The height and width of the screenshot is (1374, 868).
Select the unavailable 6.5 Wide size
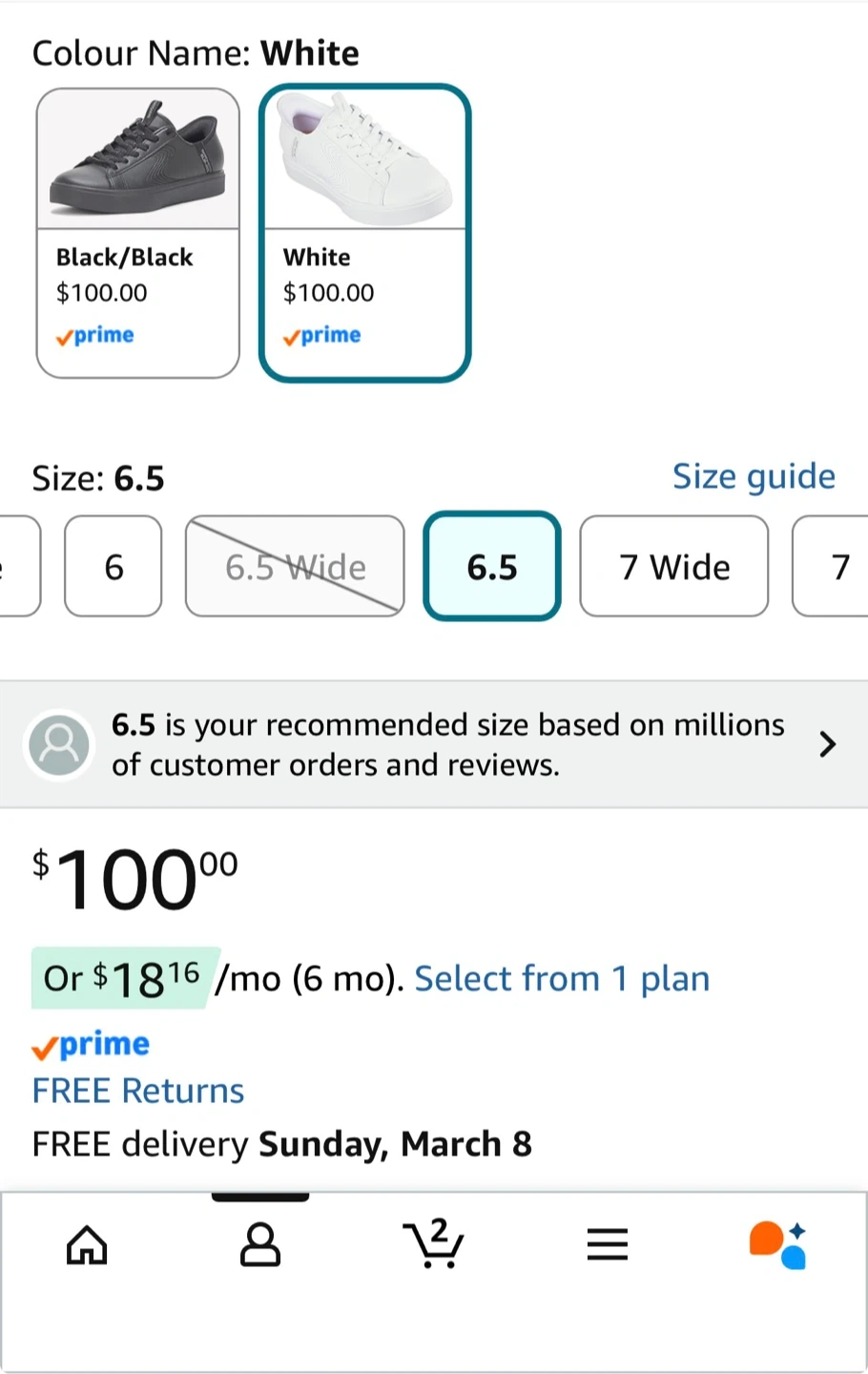point(295,567)
